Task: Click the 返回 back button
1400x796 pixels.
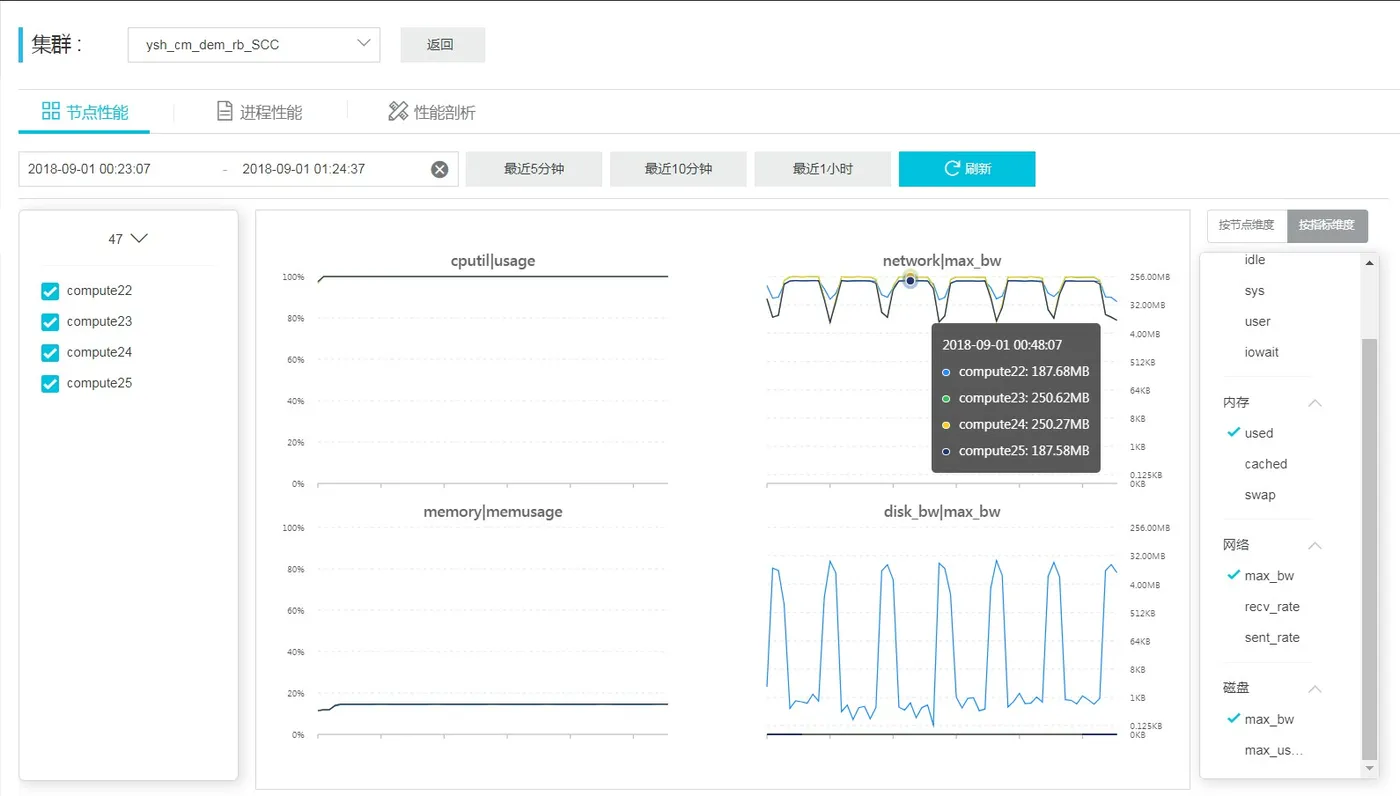Action: (442, 45)
